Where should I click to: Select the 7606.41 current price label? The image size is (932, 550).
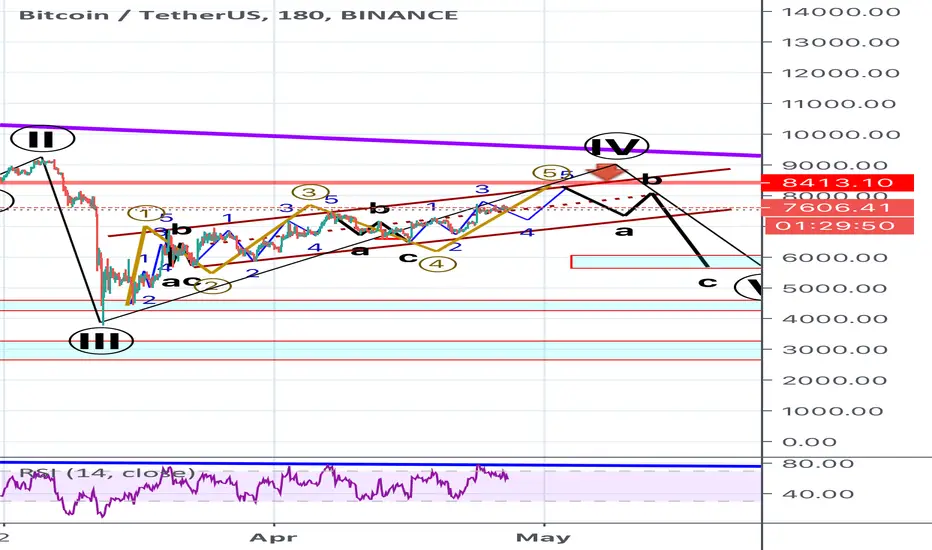pyautogui.click(x=838, y=208)
